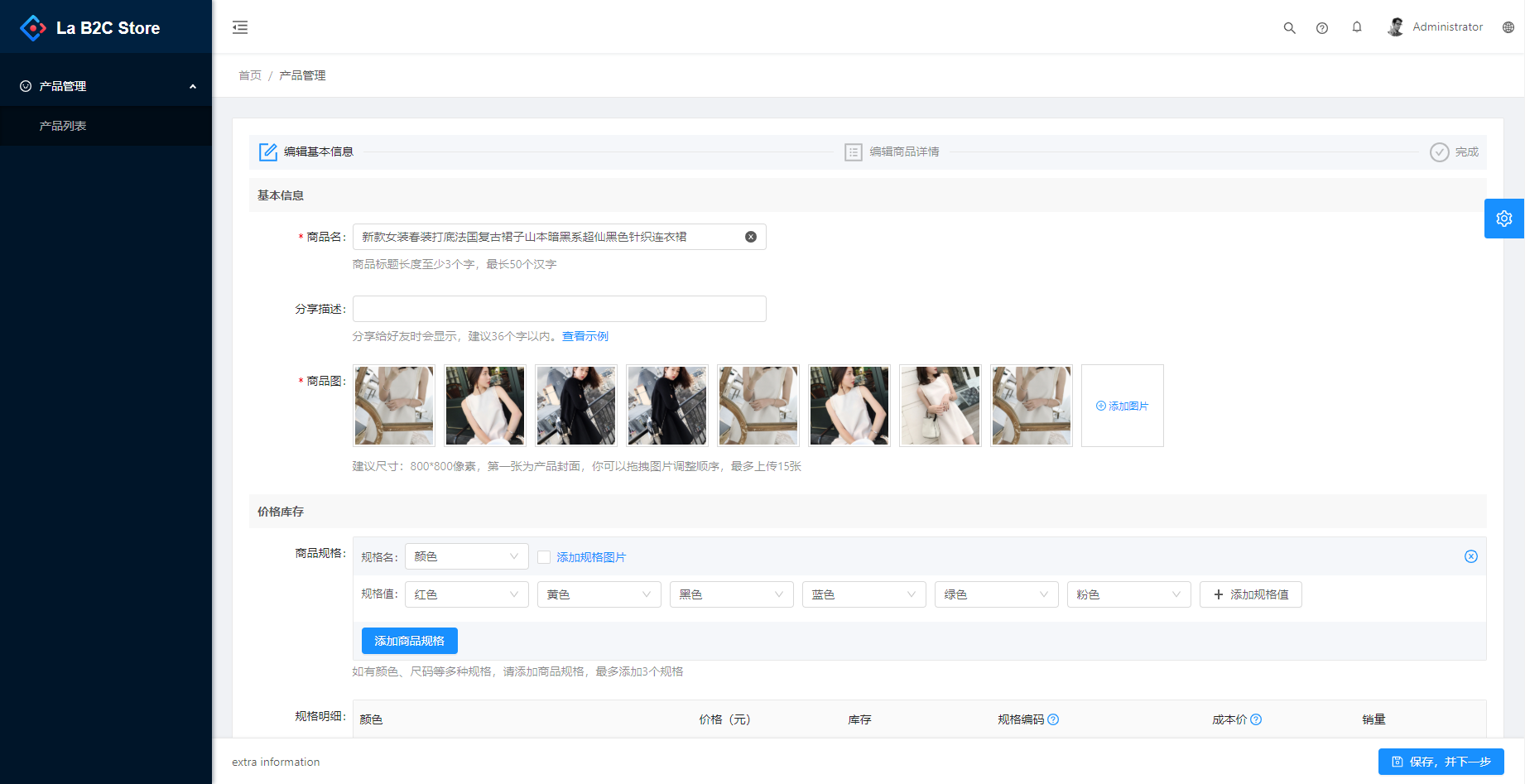Click 添加规格值 button
This screenshot has width=1525, height=784.
coord(1251,594)
